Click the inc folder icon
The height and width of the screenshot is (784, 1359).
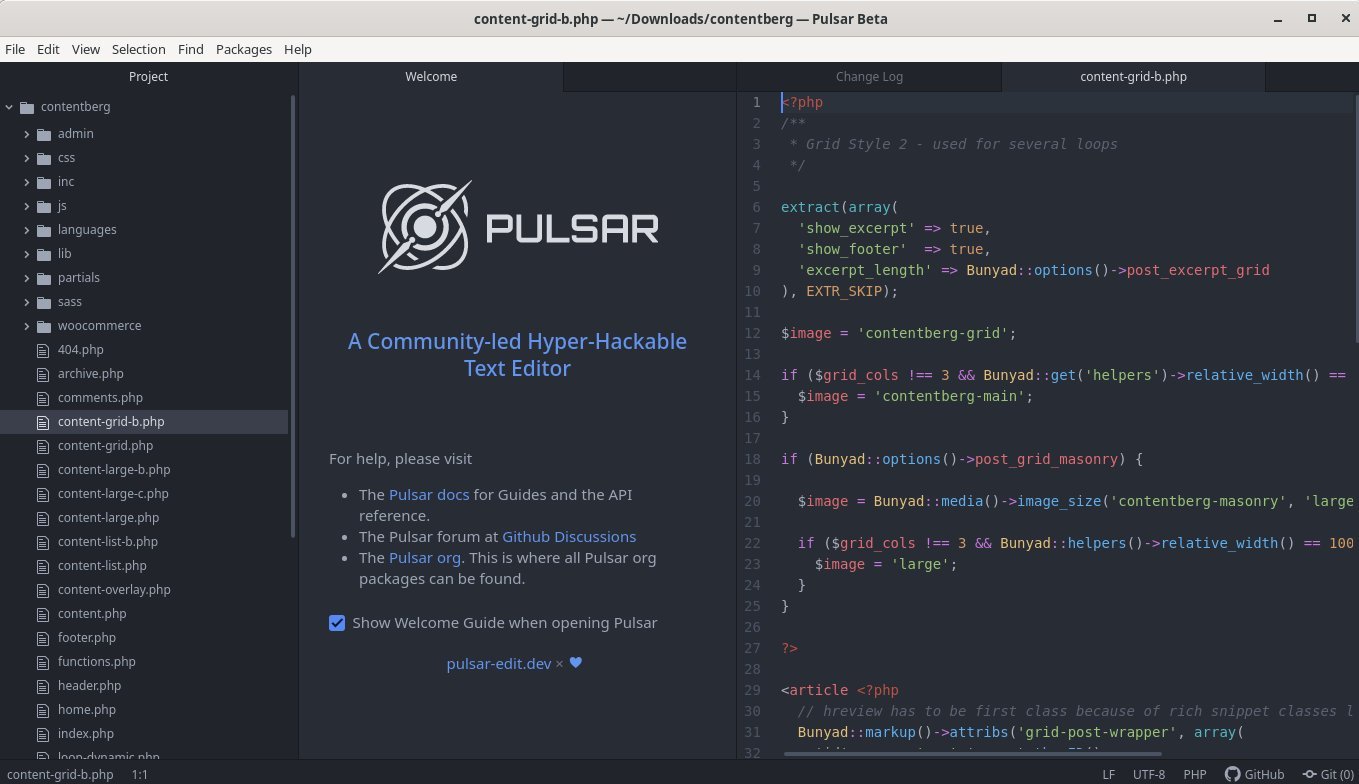pyautogui.click(x=44, y=182)
